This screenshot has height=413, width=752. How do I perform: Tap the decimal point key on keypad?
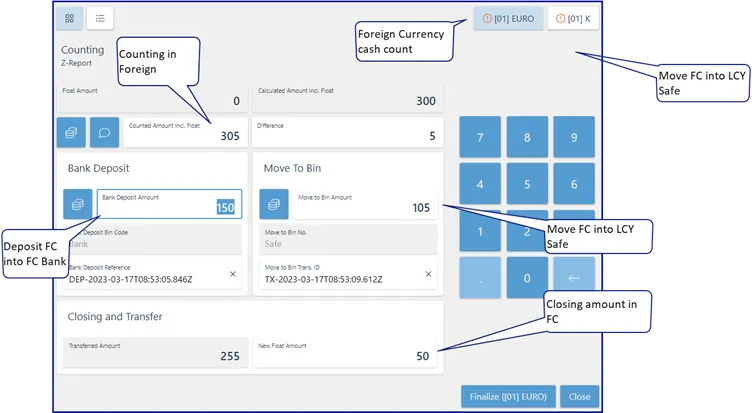[x=480, y=278]
